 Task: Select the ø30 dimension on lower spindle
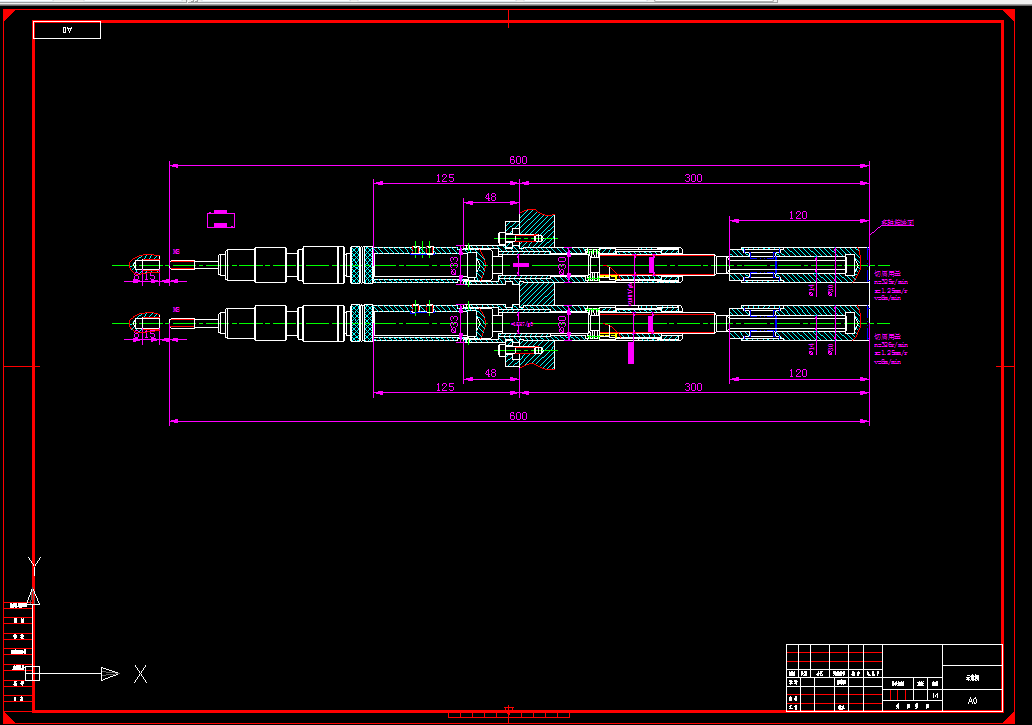pyautogui.click(x=562, y=324)
